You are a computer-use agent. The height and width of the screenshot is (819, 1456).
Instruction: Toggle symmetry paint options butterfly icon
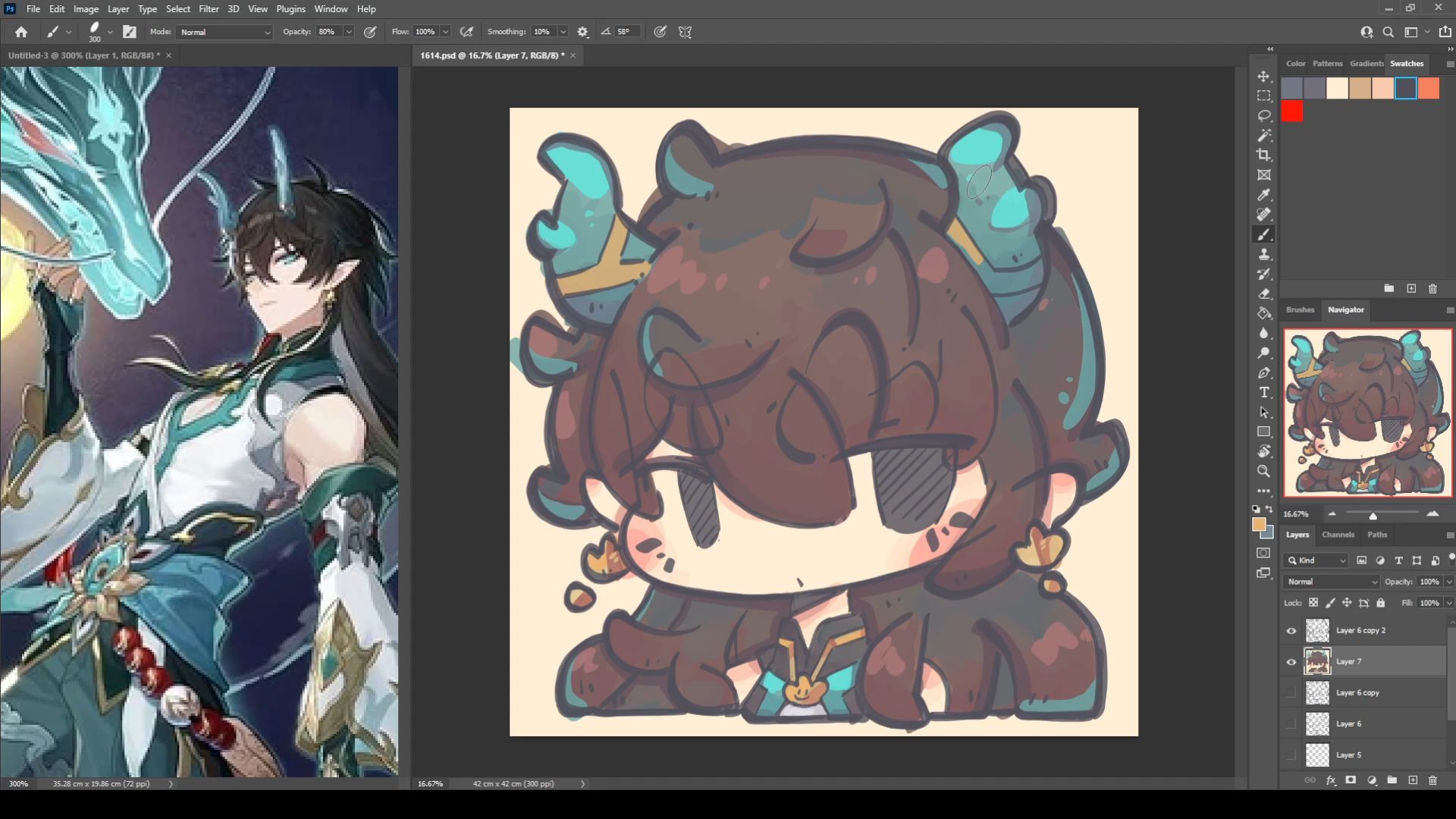pos(685,32)
